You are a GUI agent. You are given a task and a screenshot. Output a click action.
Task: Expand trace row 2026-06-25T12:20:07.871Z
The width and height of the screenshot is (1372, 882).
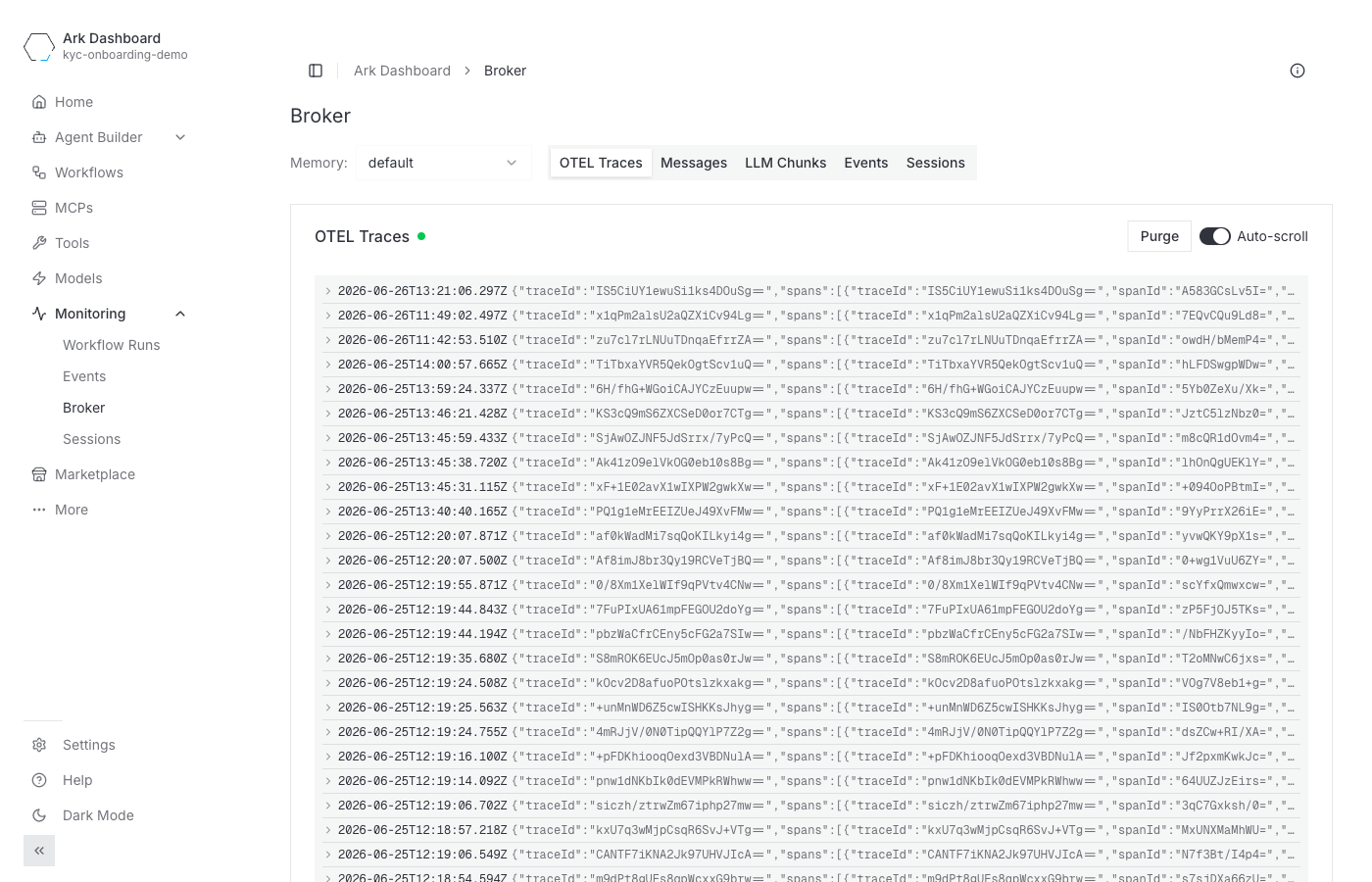pyautogui.click(x=328, y=536)
